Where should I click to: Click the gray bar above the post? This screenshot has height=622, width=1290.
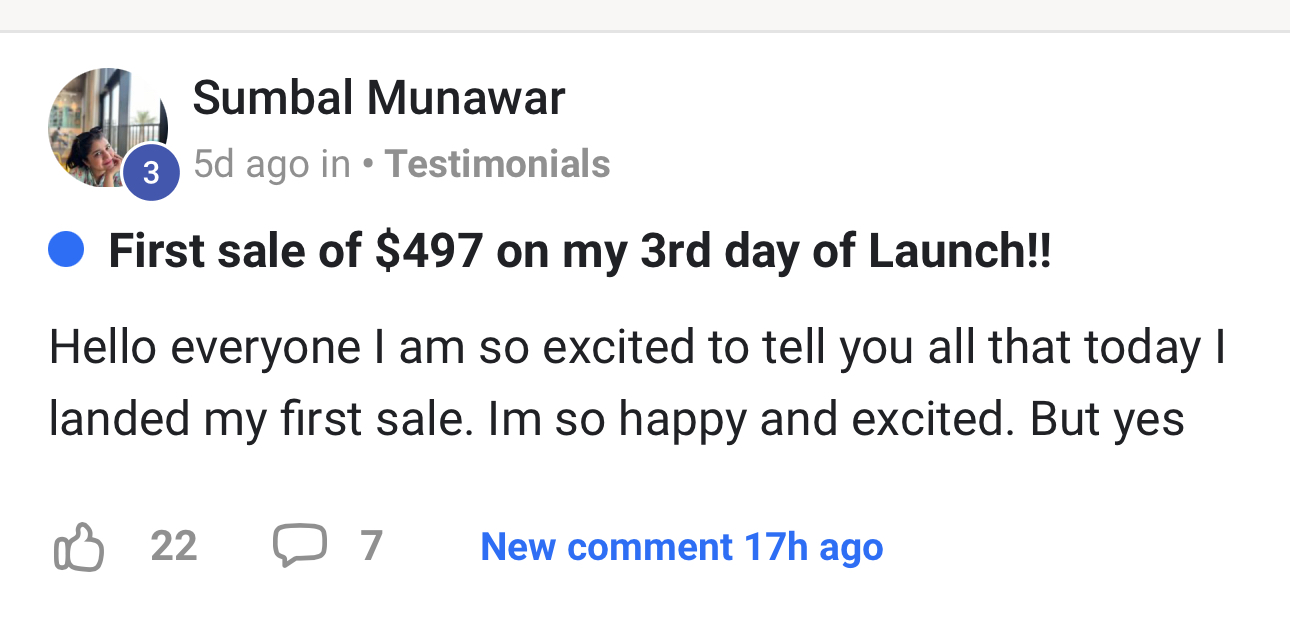(x=645, y=15)
